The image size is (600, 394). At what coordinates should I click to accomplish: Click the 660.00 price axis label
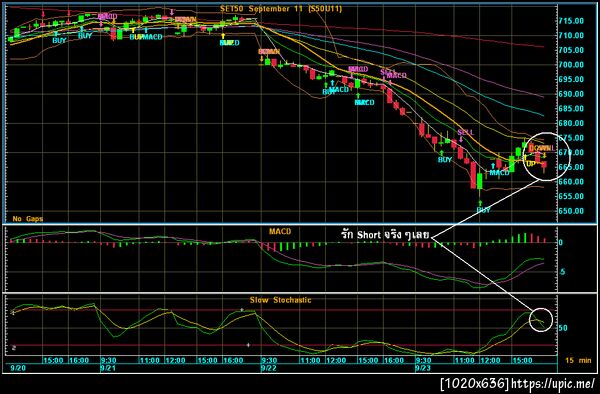tap(571, 182)
